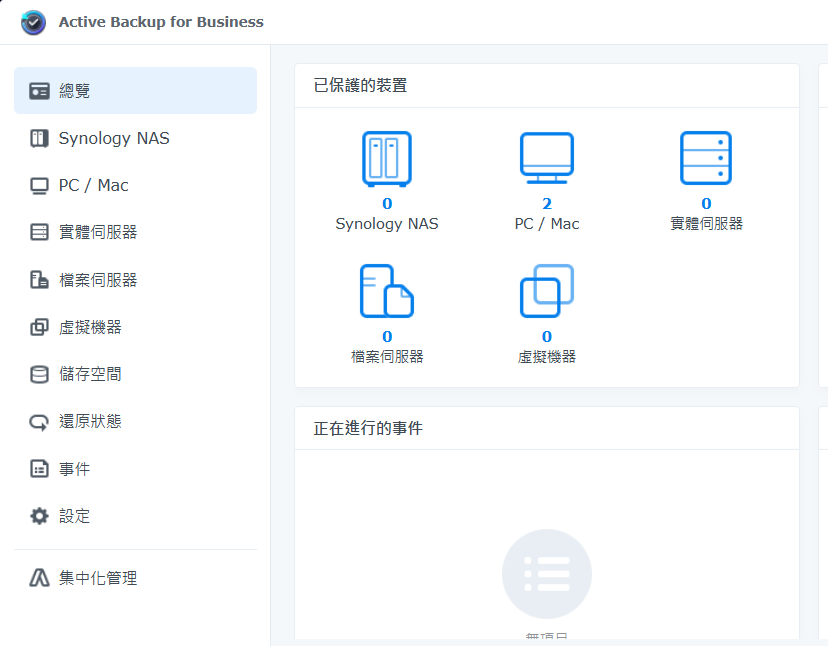Click the 虛擬機器 count 0

(x=547, y=336)
